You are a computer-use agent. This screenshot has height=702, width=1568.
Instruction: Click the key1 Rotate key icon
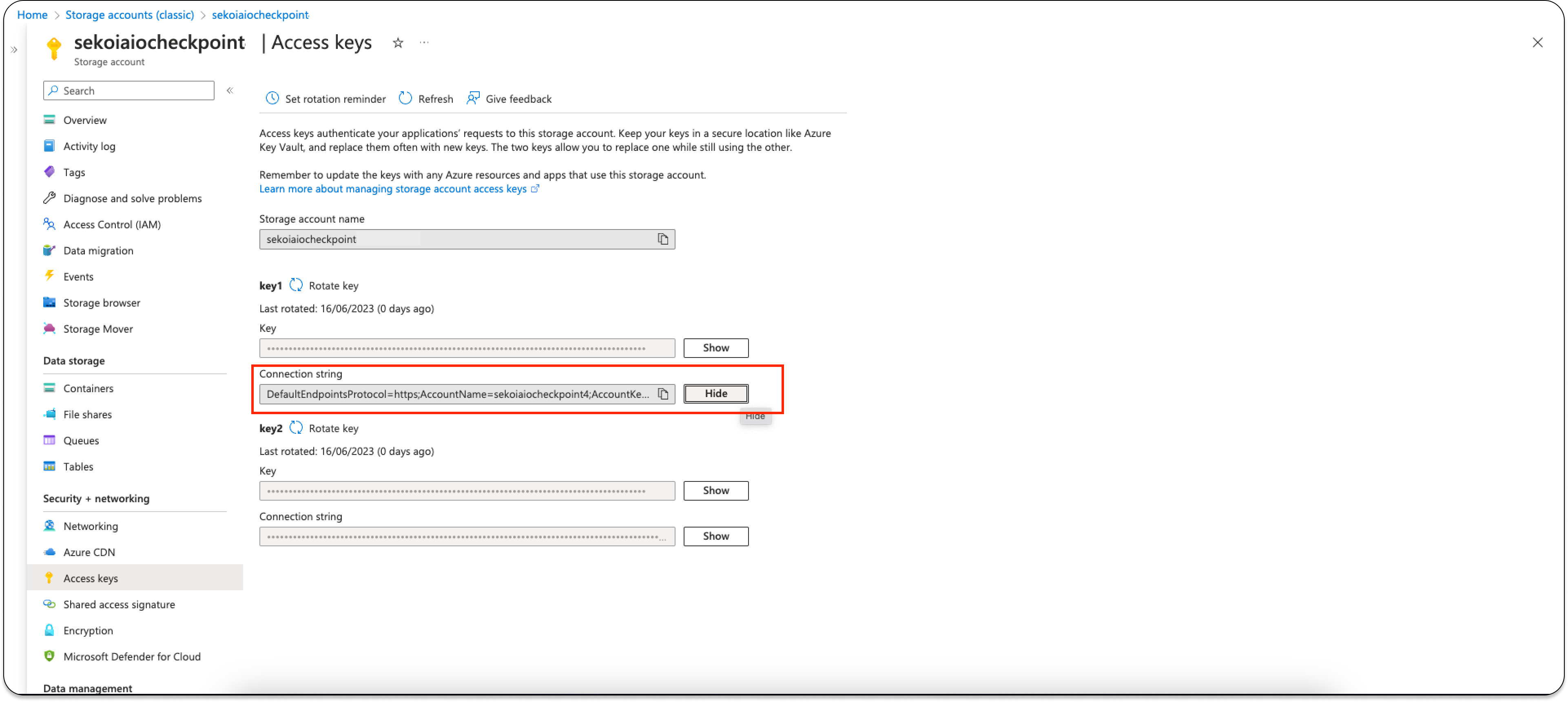coord(296,285)
